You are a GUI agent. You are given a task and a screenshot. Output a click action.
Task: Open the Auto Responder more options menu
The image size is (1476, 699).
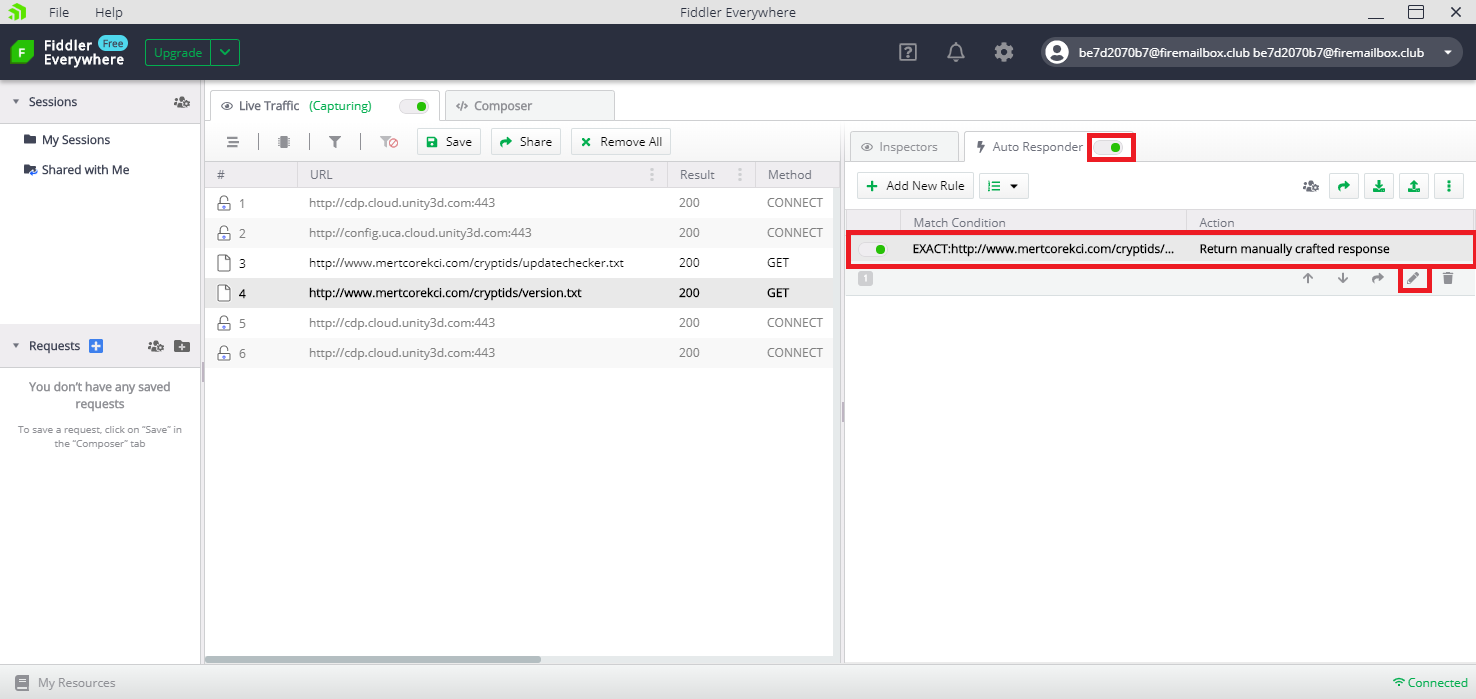click(1449, 186)
